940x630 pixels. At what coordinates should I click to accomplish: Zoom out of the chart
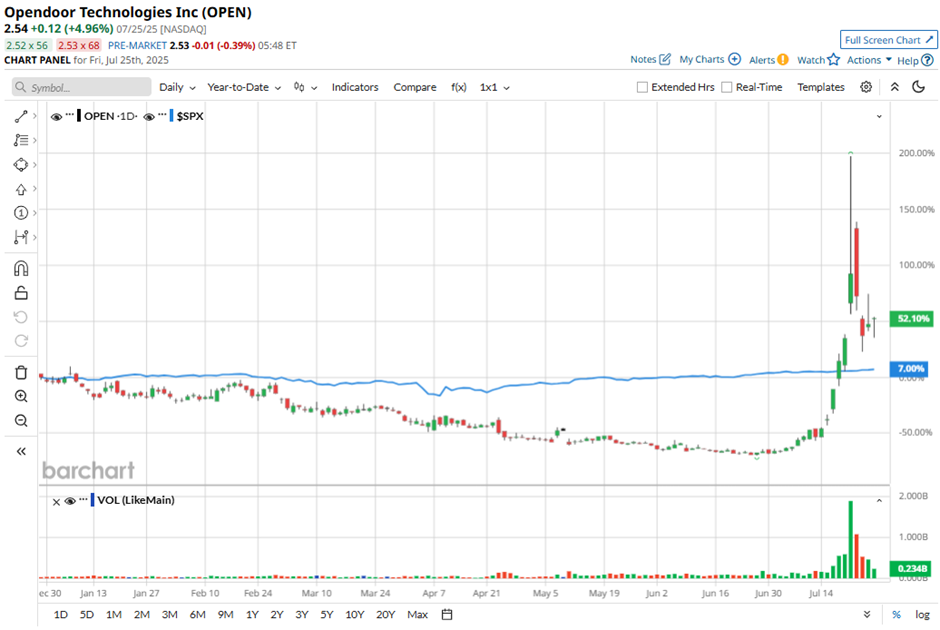21,420
